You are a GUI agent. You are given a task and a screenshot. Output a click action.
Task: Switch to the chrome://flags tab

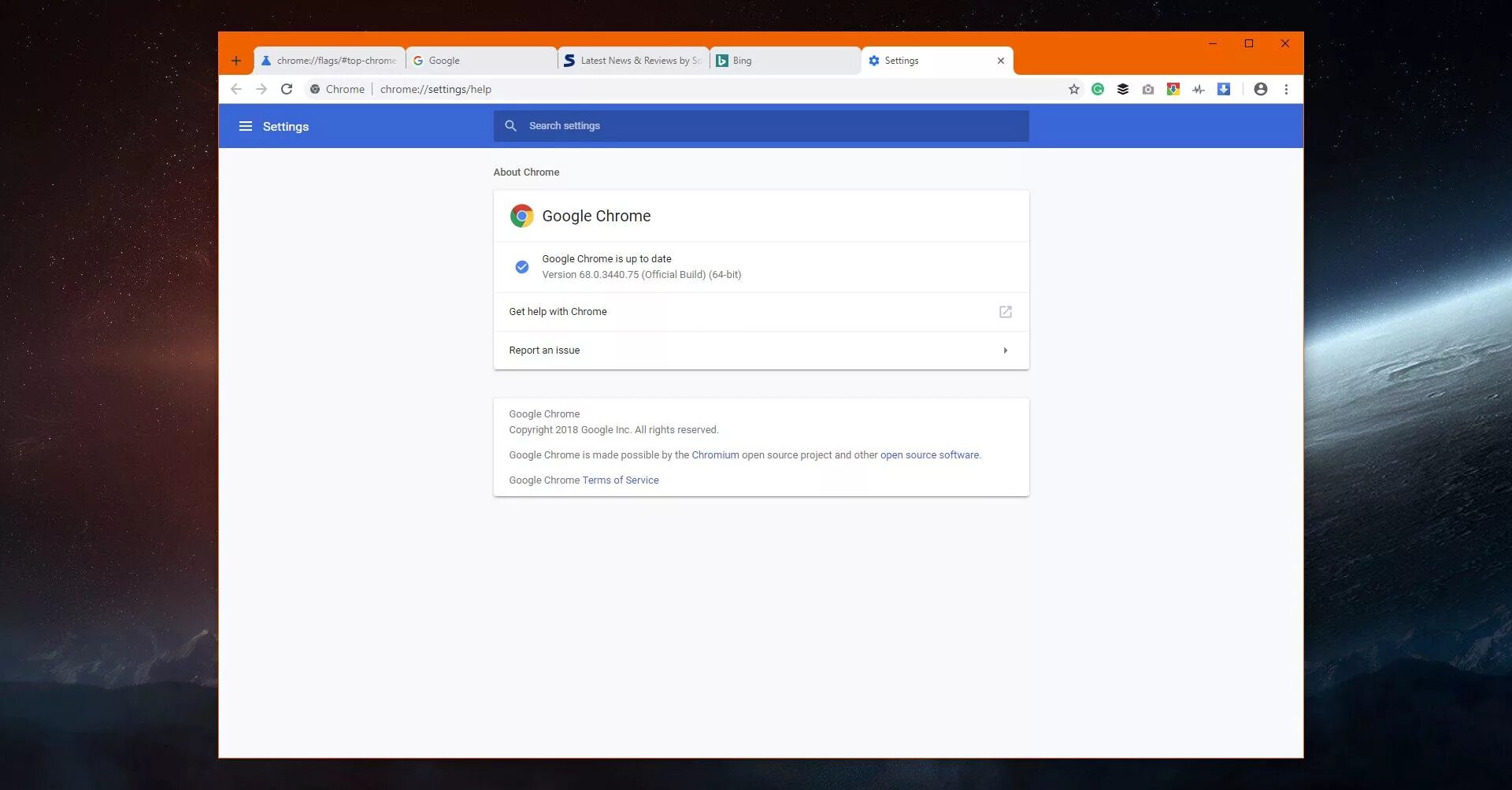[330, 61]
